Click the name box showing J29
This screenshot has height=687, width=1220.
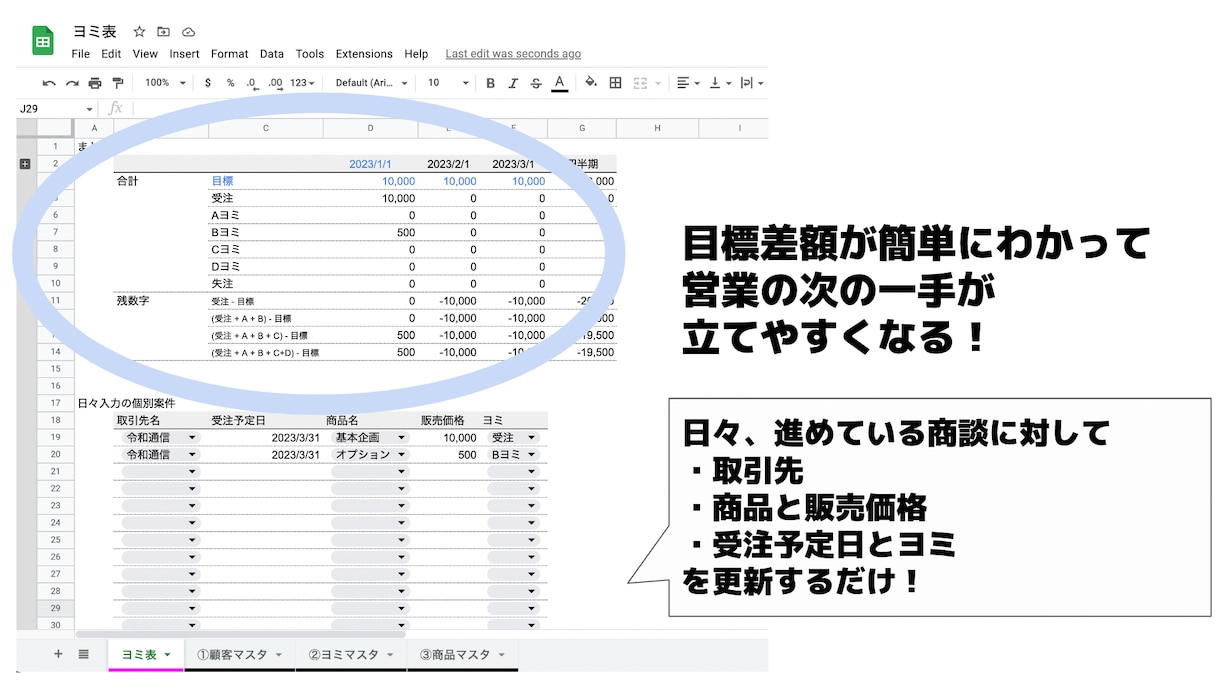pos(50,109)
